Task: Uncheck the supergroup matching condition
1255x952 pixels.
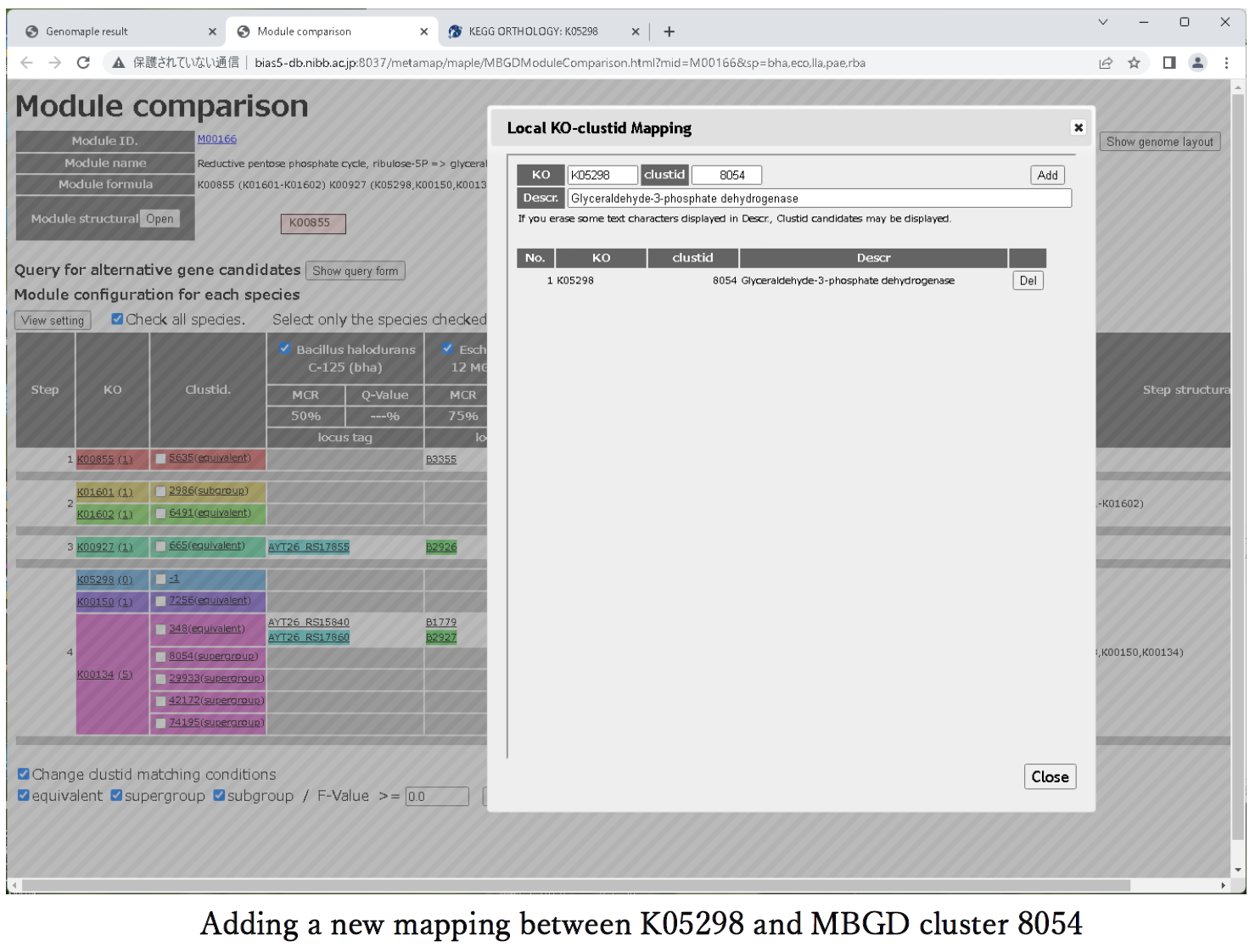Action: [117, 795]
